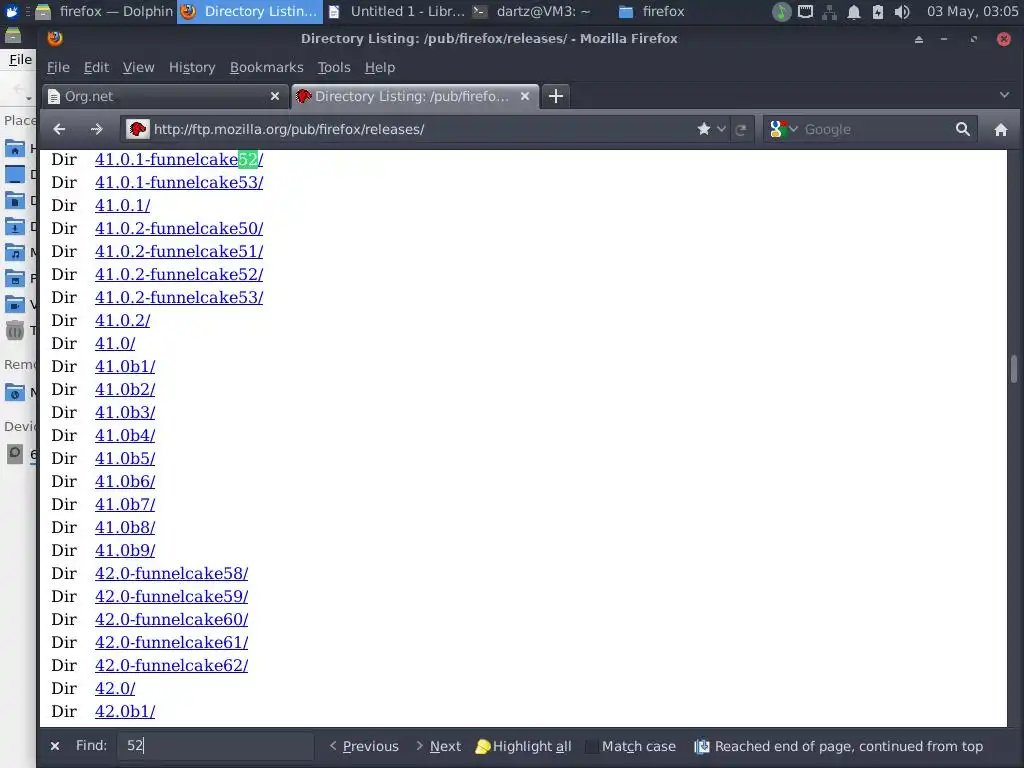Open notifications bell in system tray

point(854,12)
